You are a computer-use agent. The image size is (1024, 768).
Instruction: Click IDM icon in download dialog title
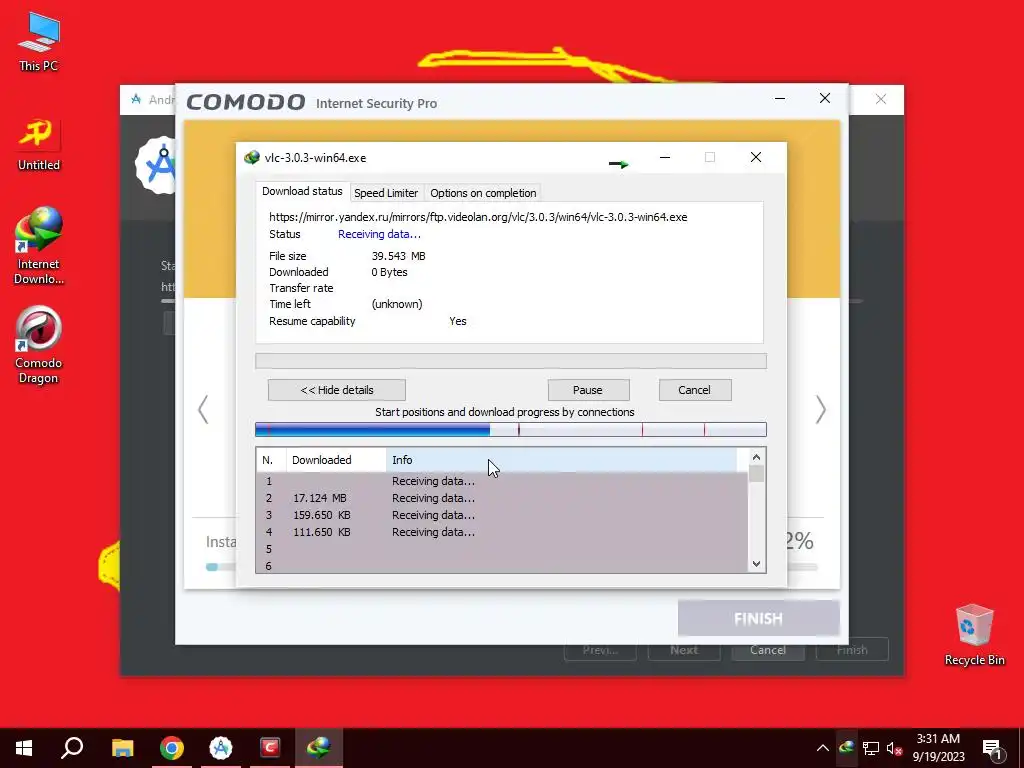251,157
